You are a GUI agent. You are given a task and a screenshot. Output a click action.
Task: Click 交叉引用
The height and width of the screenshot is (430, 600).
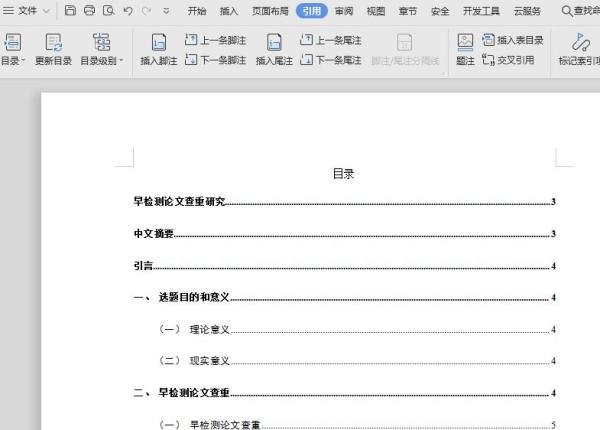(508, 60)
